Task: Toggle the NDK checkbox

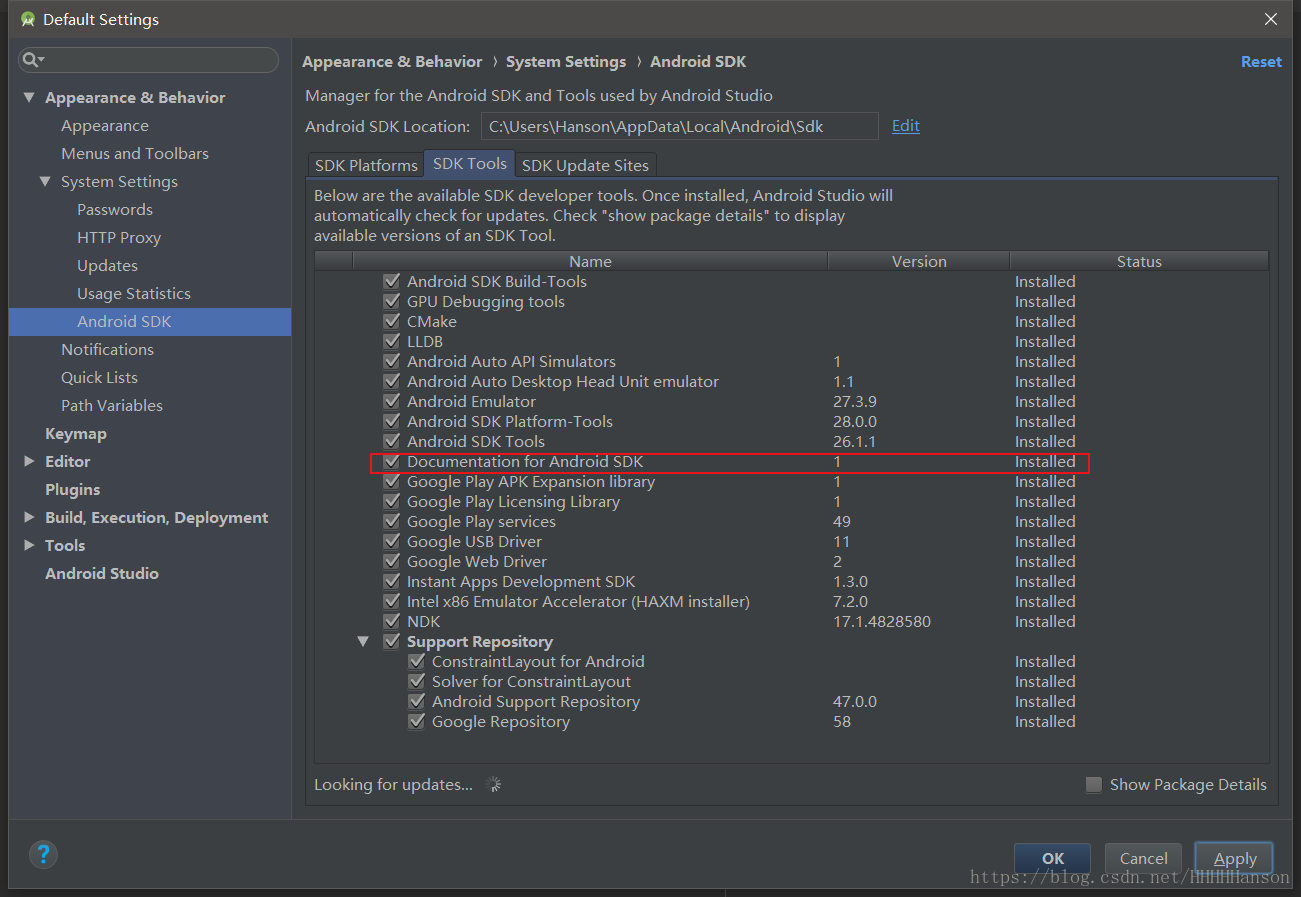Action: (392, 621)
